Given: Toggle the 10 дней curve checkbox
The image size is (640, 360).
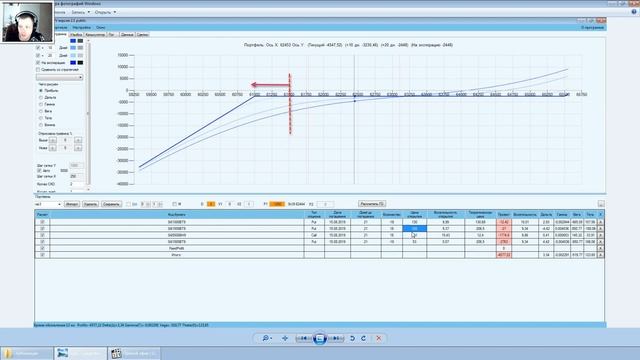Looking at the screenshot, I should tap(38, 48).
